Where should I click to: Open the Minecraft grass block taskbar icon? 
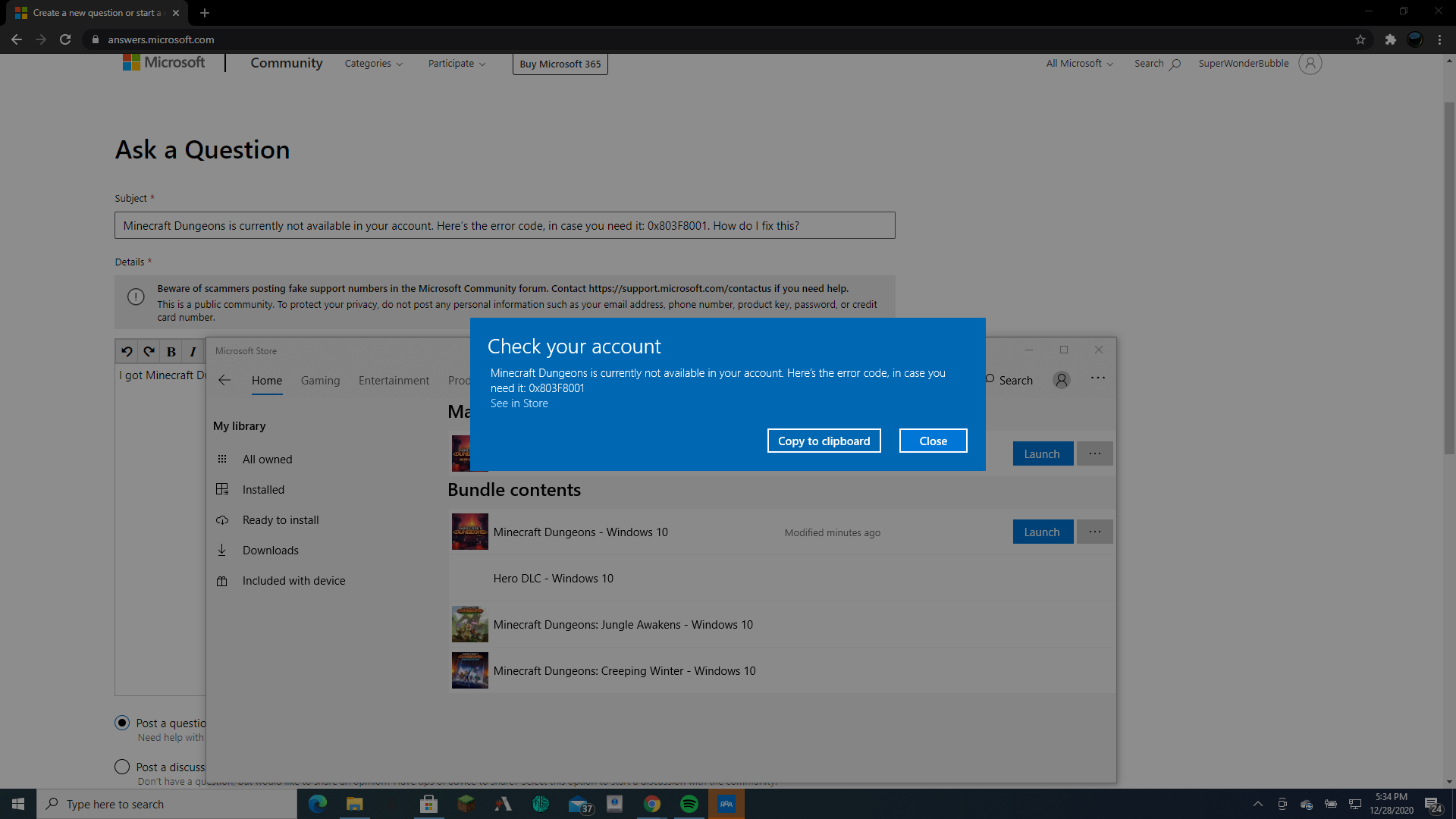tap(466, 804)
